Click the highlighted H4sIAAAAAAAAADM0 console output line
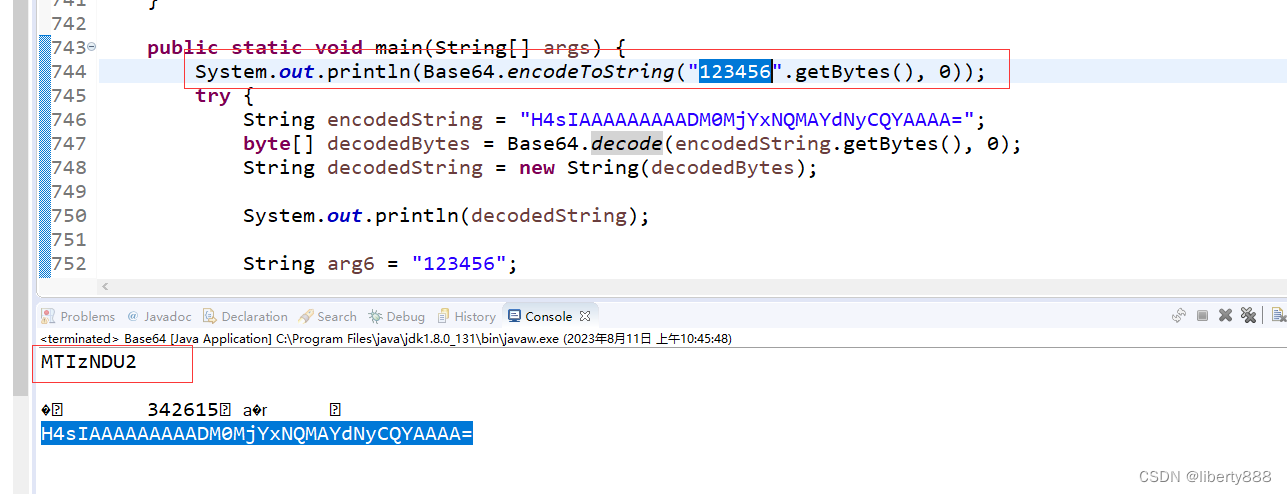 pyautogui.click(x=256, y=433)
